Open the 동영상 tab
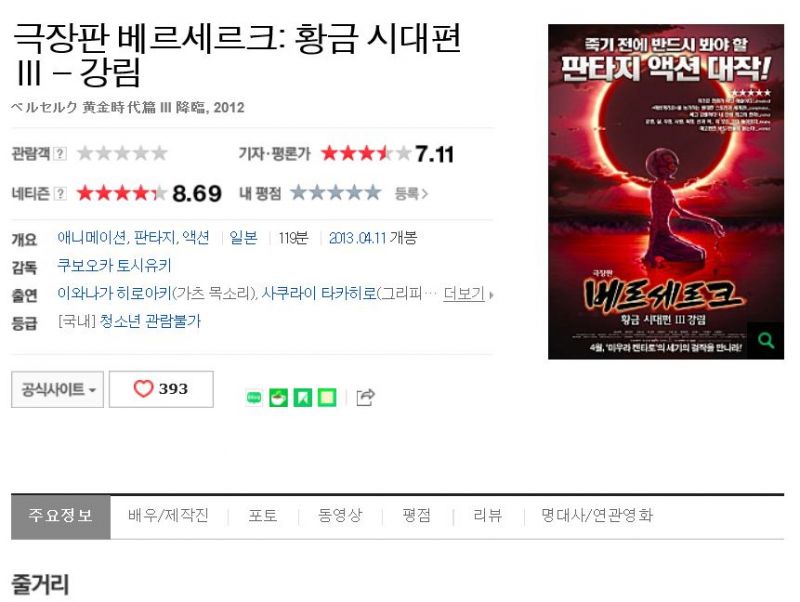 pos(340,515)
